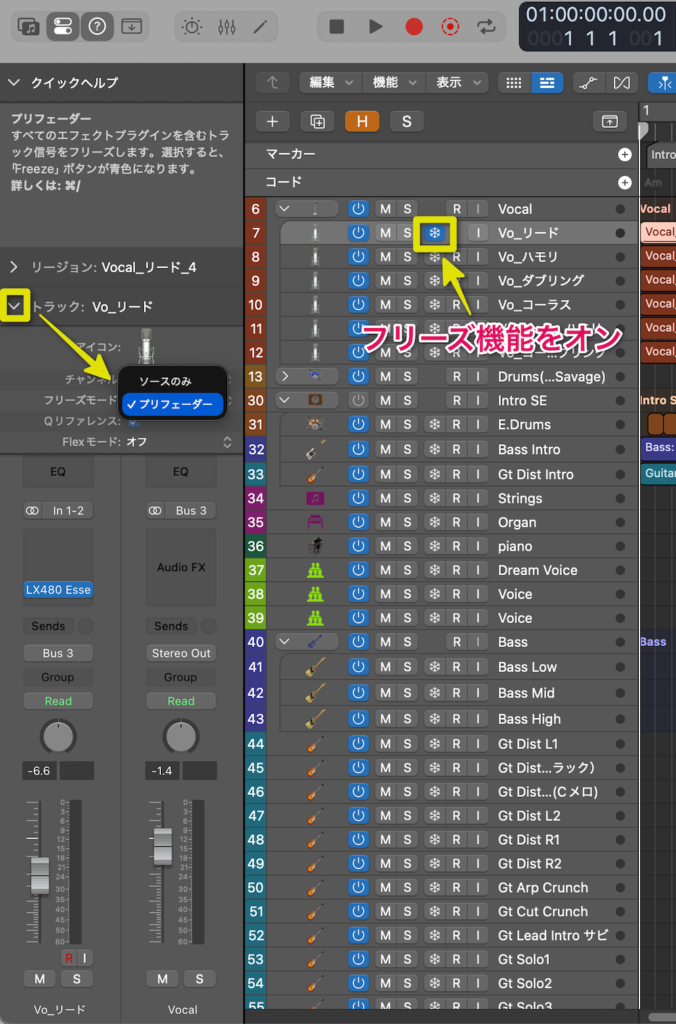Image resolution: width=676 pixels, height=1024 pixels.
Task: Click the Freeze snowflake on Vo_リード track
Action: (x=435, y=233)
